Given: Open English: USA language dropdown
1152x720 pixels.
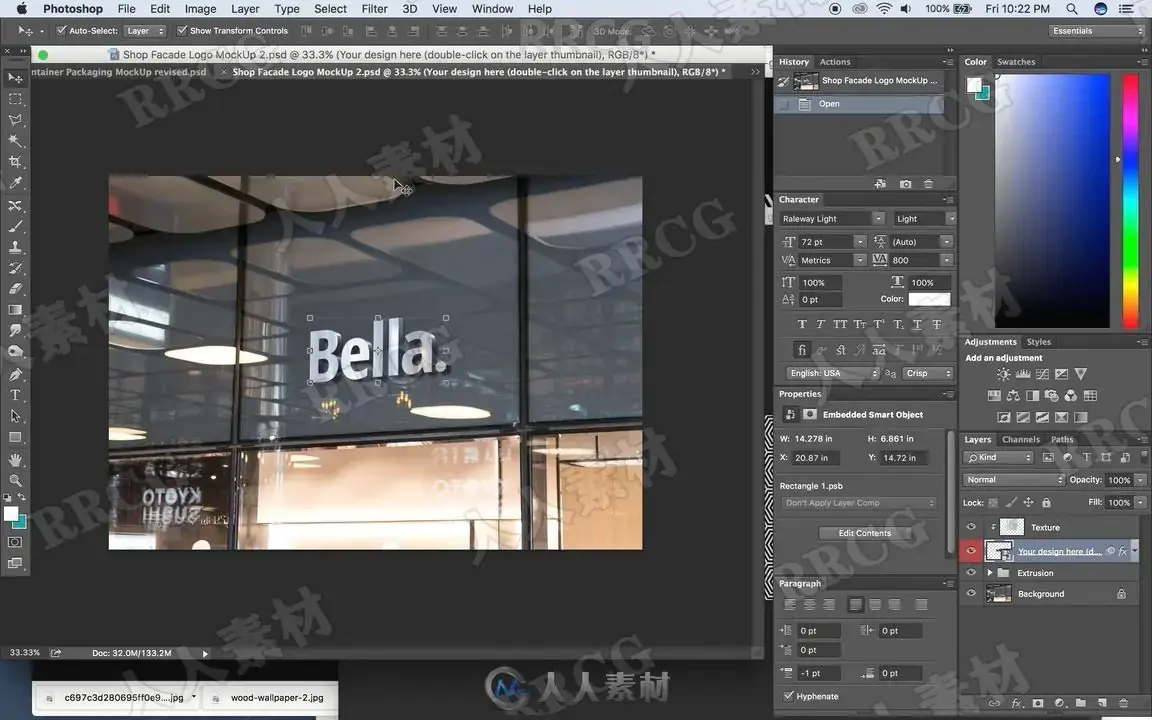Looking at the screenshot, I should pyautogui.click(x=833, y=373).
